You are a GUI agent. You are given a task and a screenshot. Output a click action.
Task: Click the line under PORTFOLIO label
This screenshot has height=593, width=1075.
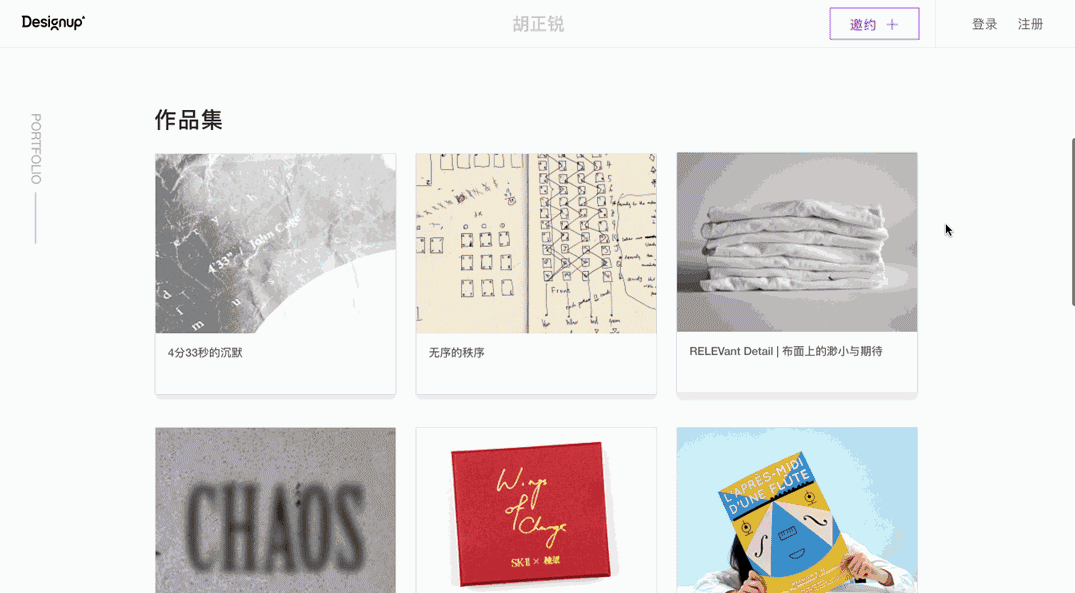[x=36, y=218]
